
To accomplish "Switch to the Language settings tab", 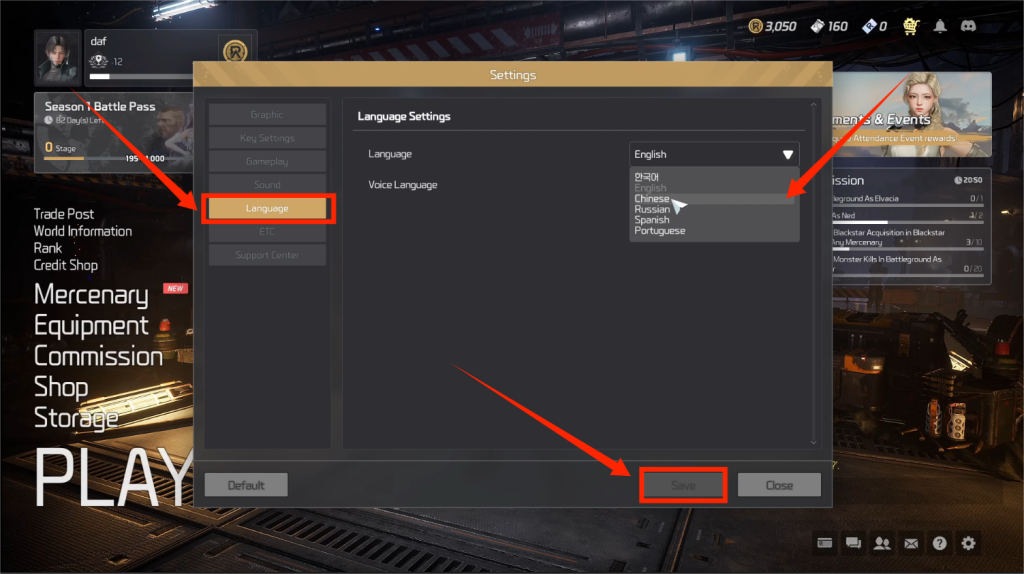I will click(267, 208).
